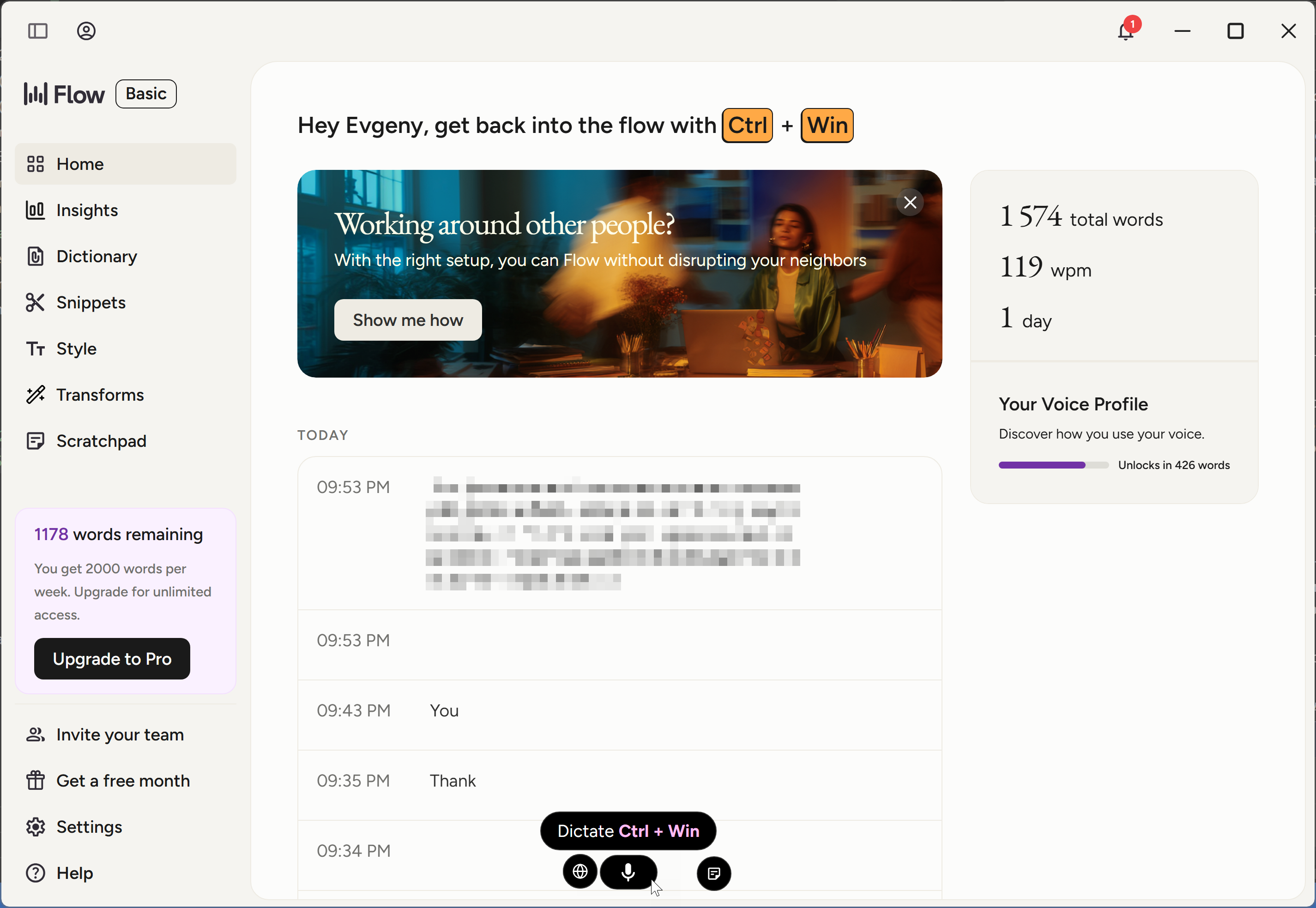This screenshot has height=908, width=1316.
Task: Click the Snippets scissors icon
Action: (x=35, y=302)
